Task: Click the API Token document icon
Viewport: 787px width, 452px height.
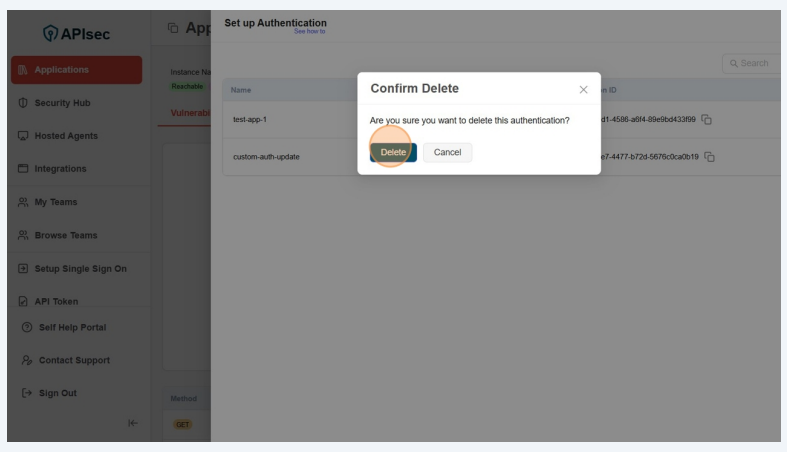Action: click(x=23, y=301)
